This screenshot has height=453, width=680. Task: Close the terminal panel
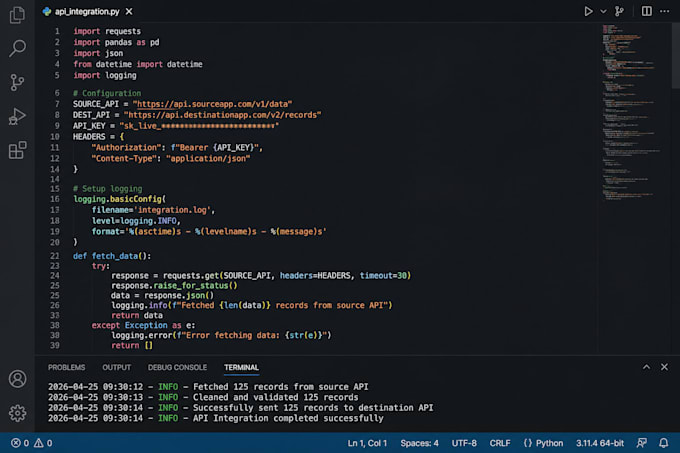tap(664, 367)
